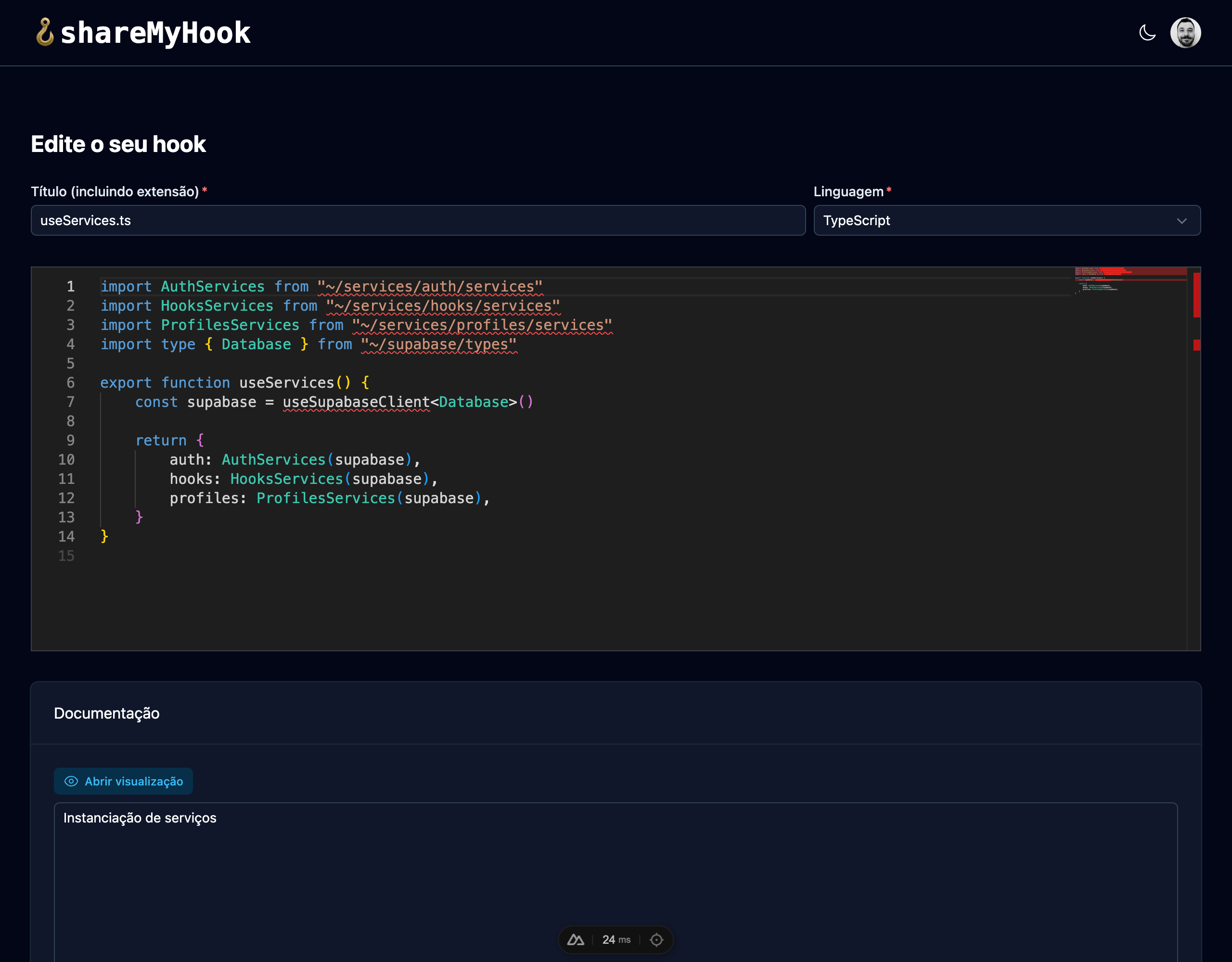
Task: Open the Linguagem TypeScript dropdown
Action: 1007,220
